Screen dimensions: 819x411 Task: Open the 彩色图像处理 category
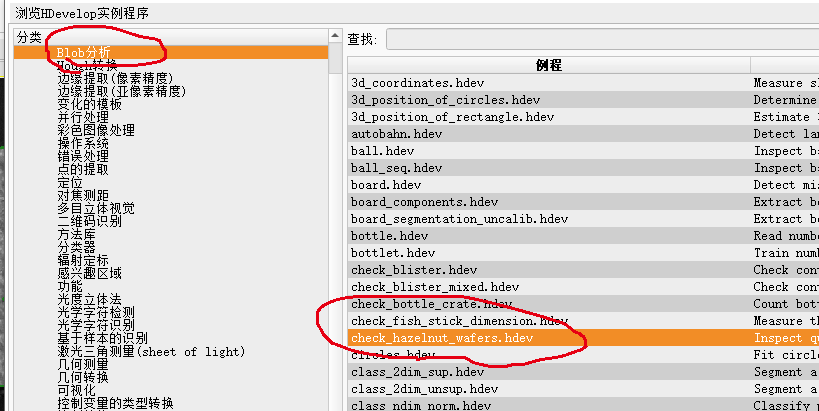point(96,130)
